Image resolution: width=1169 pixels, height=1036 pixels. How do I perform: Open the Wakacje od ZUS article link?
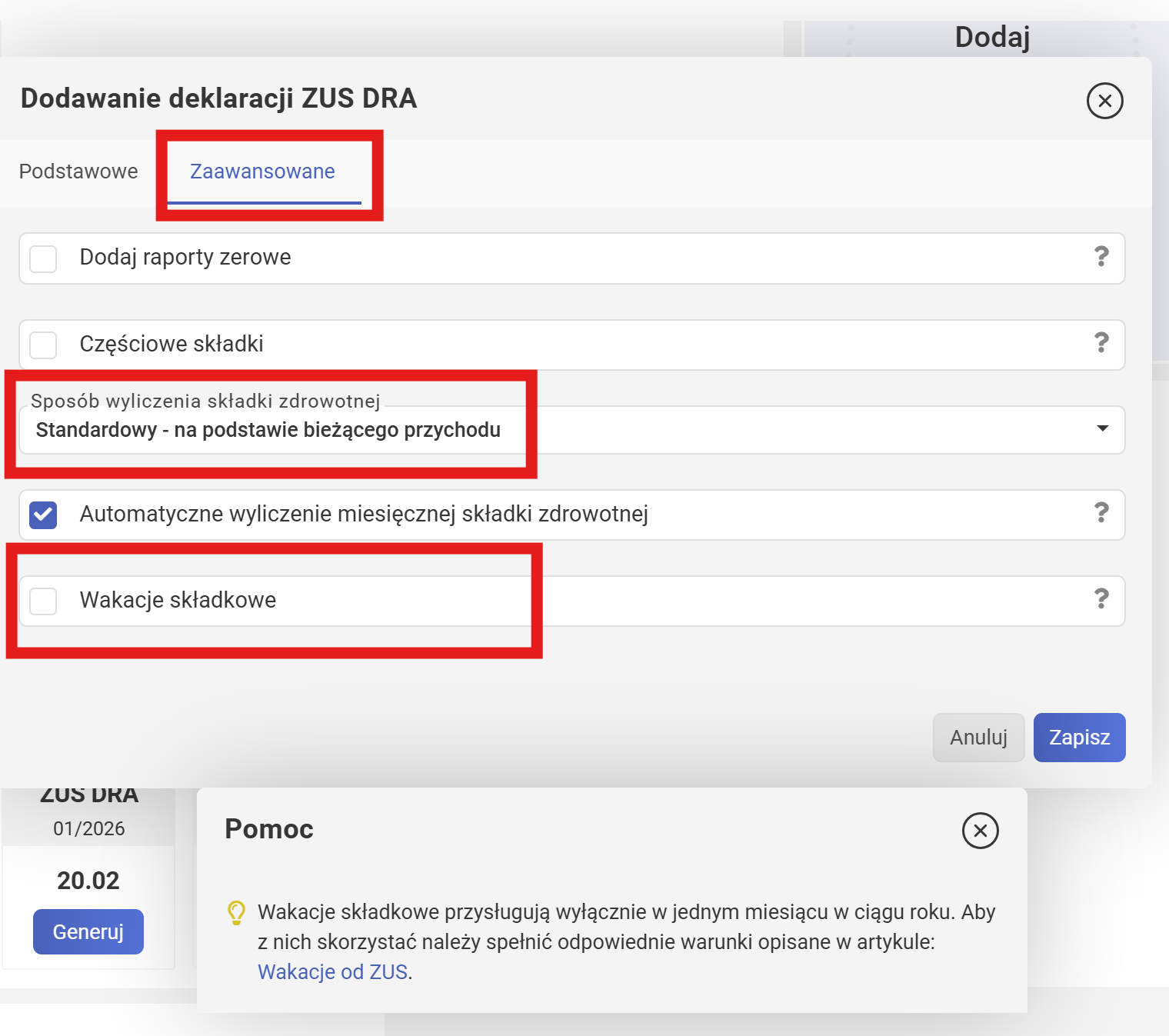click(x=332, y=972)
